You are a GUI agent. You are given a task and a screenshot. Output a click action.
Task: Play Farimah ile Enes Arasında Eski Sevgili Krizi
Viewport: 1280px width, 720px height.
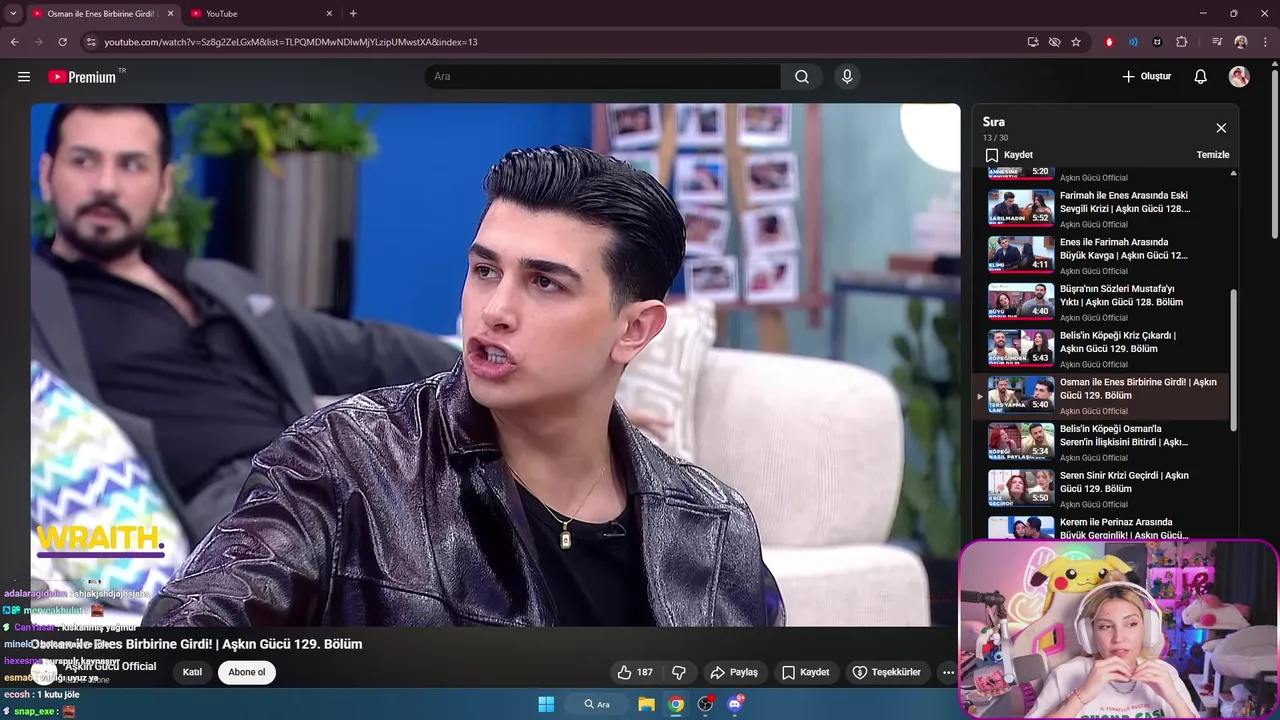click(x=1100, y=209)
